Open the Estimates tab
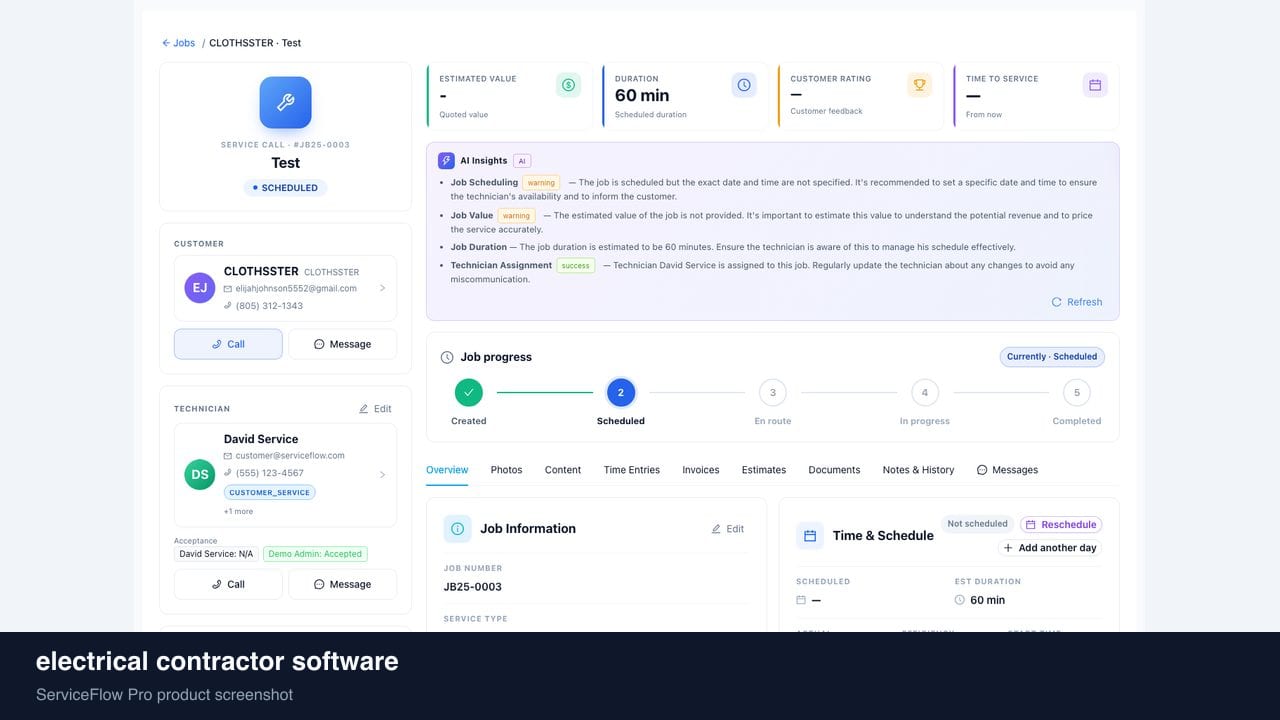The width and height of the screenshot is (1280, 720). click(x=764, y=470)
